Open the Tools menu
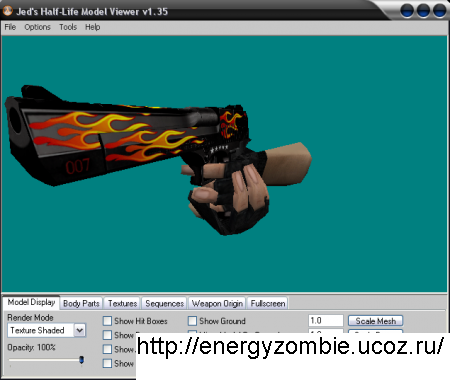 pos(68,27)
